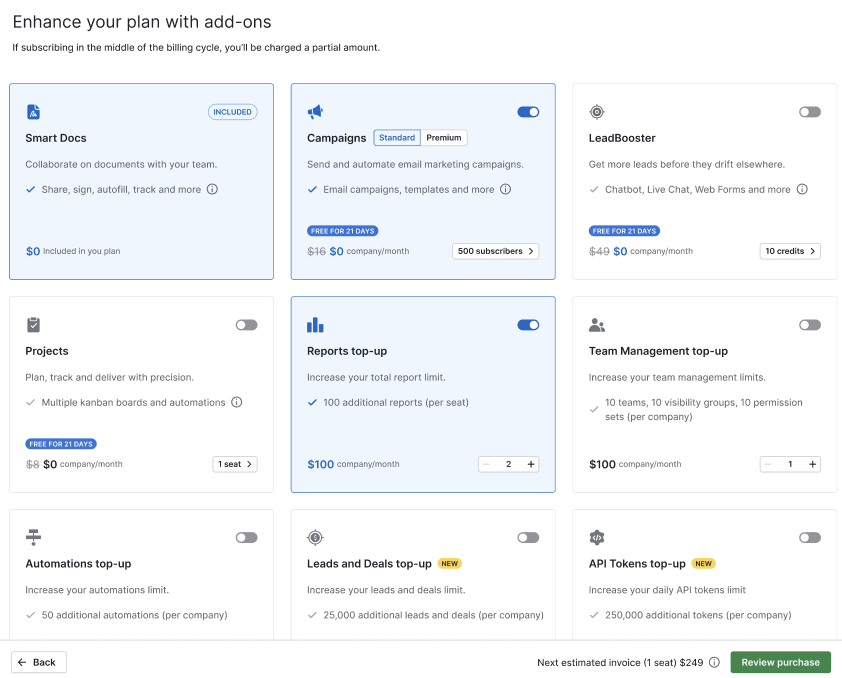The width and height of the screenshot is (842, 678).
Task: Click the API Tokens top-up icon
Action: coord(598,537)
